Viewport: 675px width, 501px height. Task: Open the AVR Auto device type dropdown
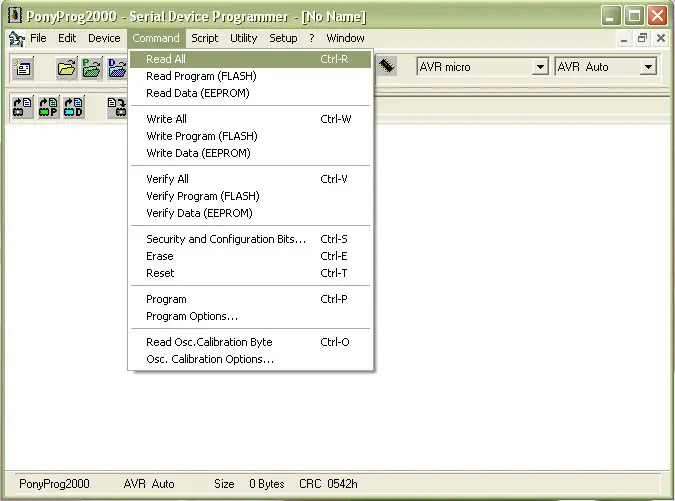click(648, 67)
